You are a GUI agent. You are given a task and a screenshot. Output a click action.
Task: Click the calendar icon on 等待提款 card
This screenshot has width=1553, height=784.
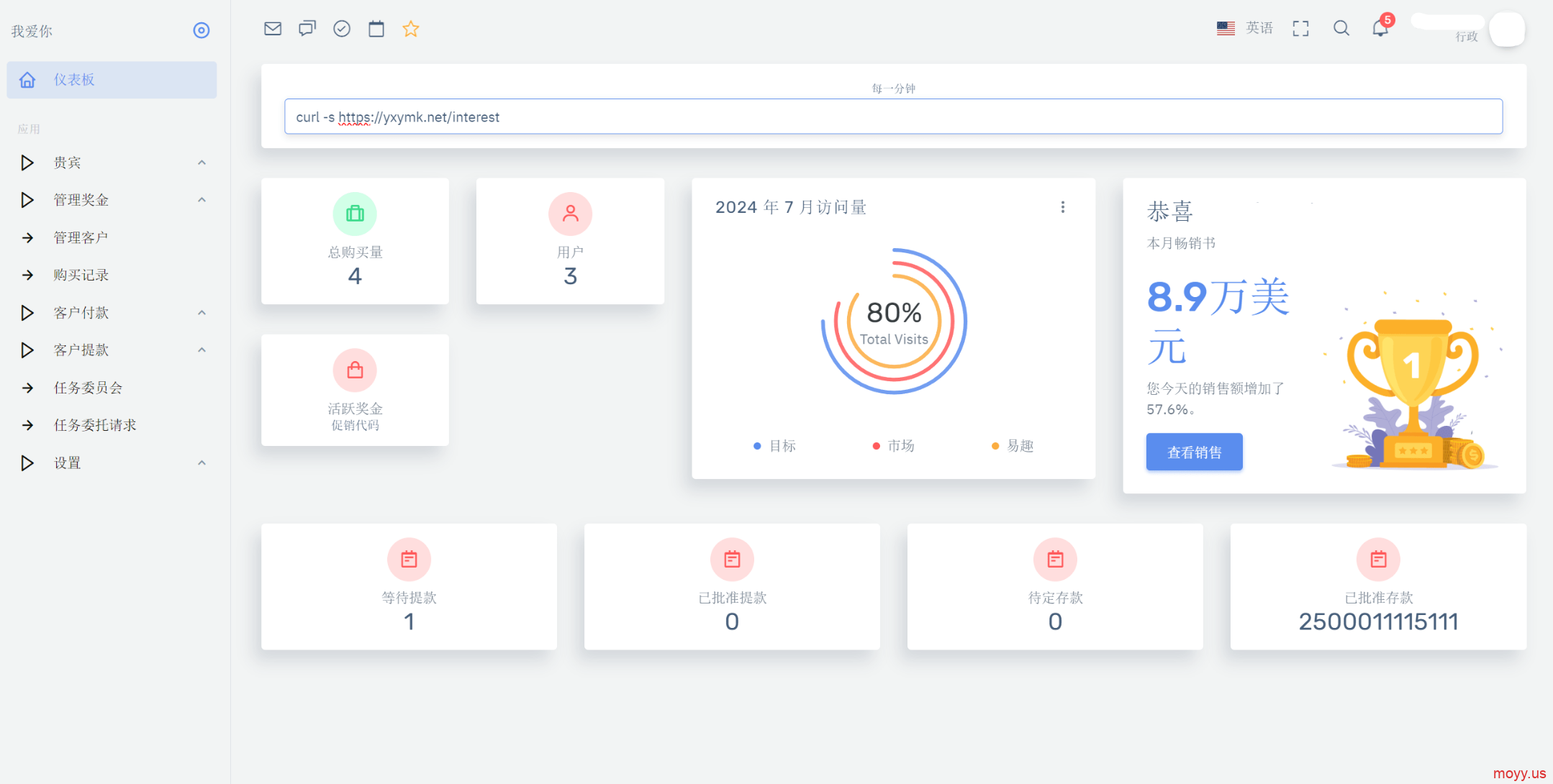coord(409,559)
